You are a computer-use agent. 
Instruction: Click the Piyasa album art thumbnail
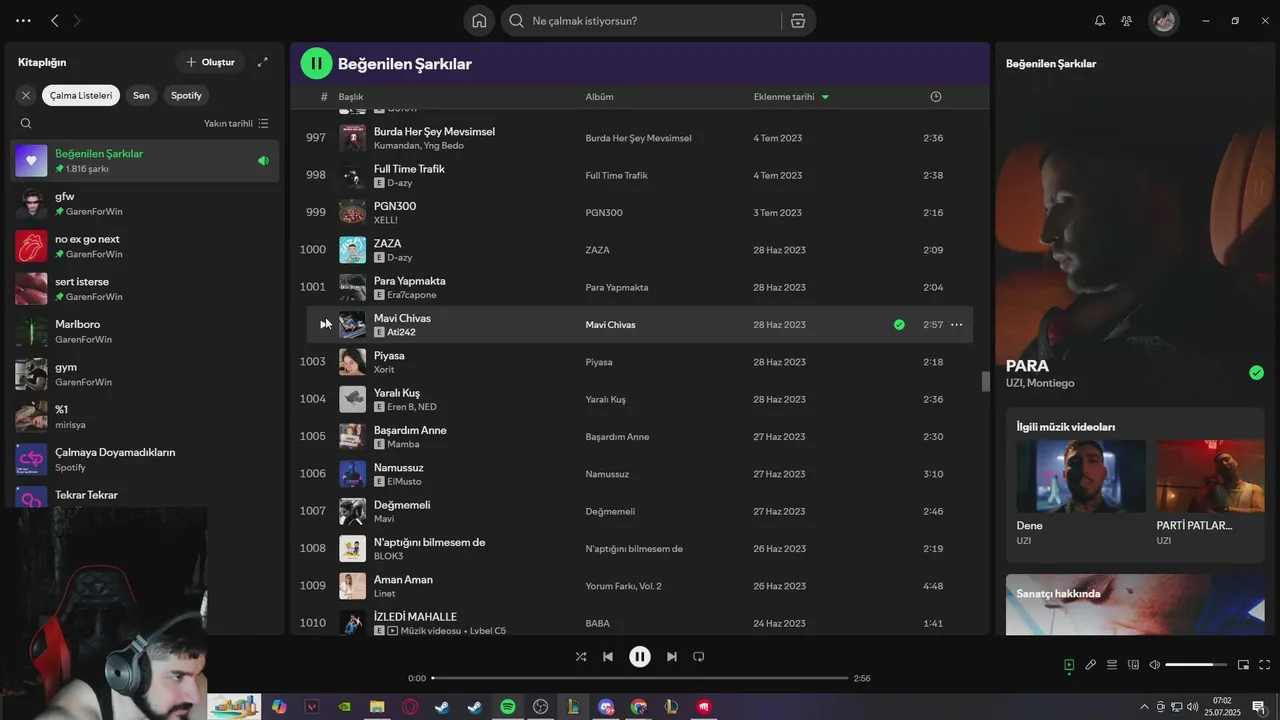[x=352, y=362]
